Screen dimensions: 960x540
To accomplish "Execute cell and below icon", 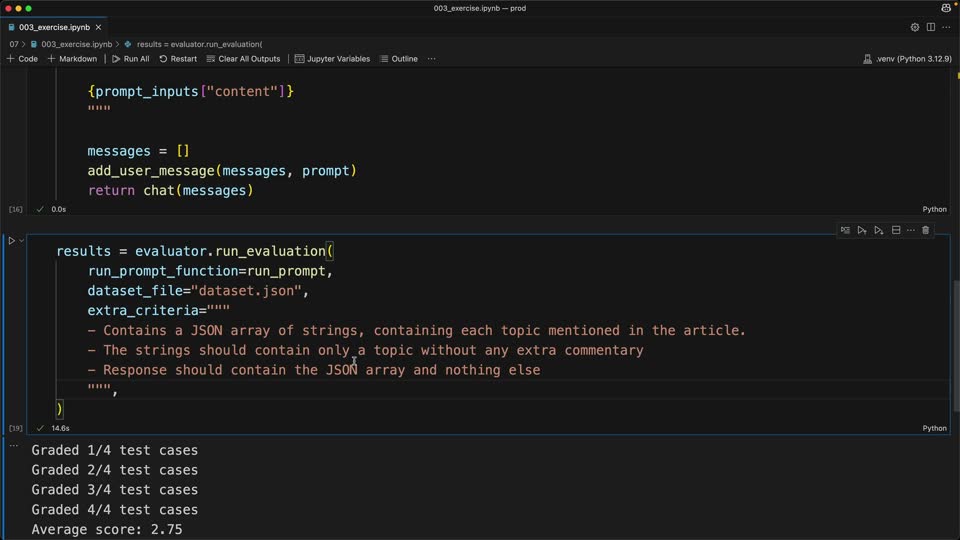I will pyautogui.click(x=879, y=230).
